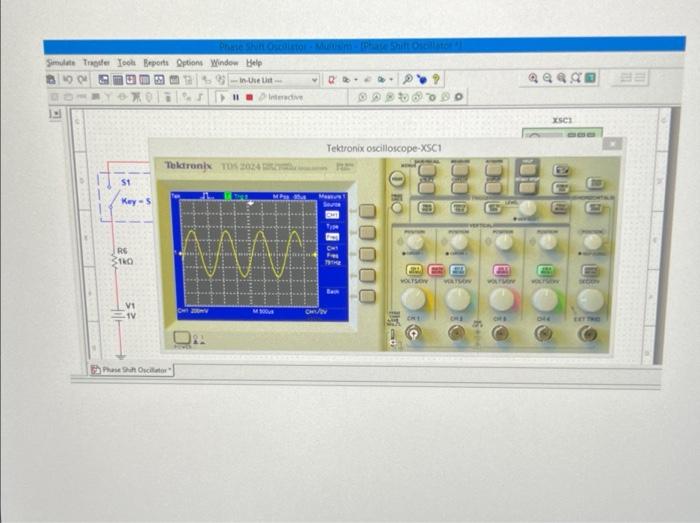Image resolution: width=700 pixels, height=523 pixels.
Task: Open the Window menu
Action: [x=224, y=62]
